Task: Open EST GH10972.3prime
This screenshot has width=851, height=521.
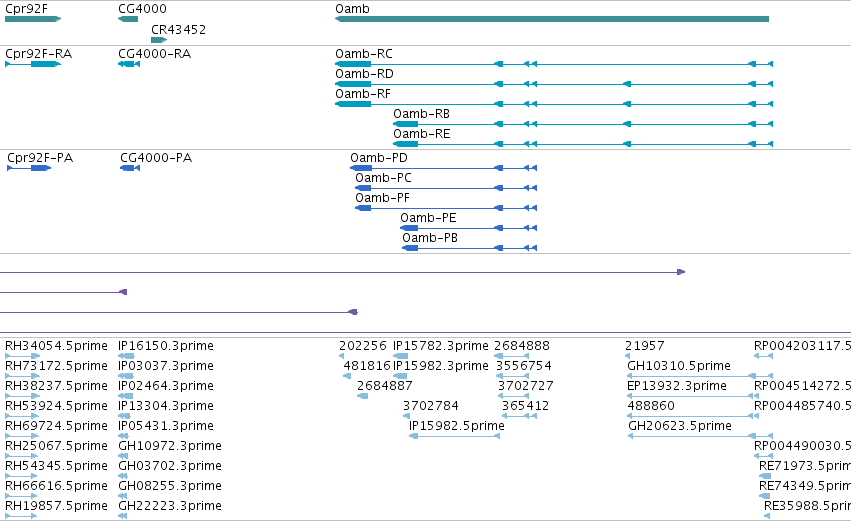Action: coord(170,446)
